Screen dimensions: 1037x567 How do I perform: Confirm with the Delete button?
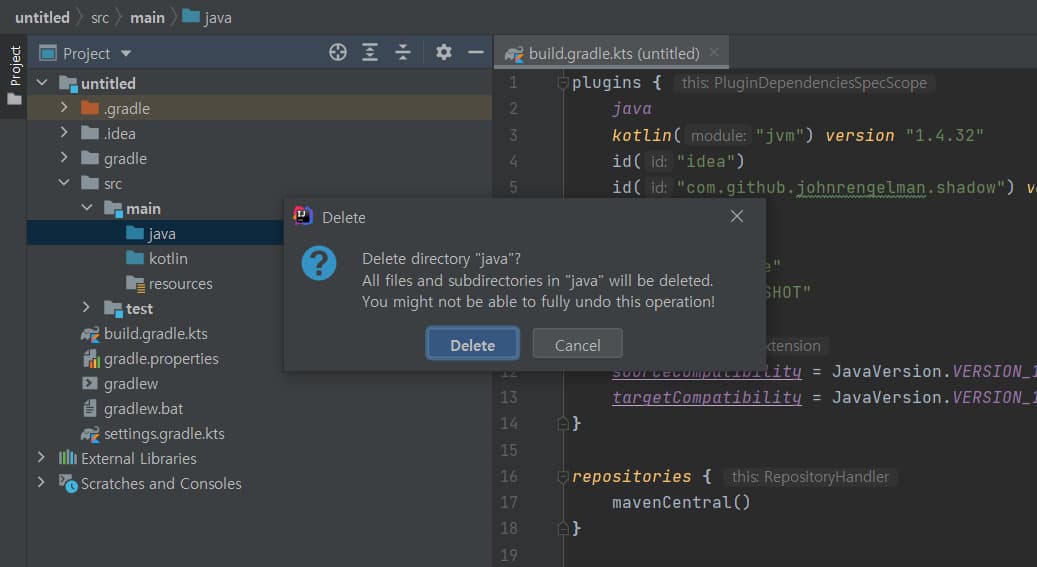coord(472,345)
